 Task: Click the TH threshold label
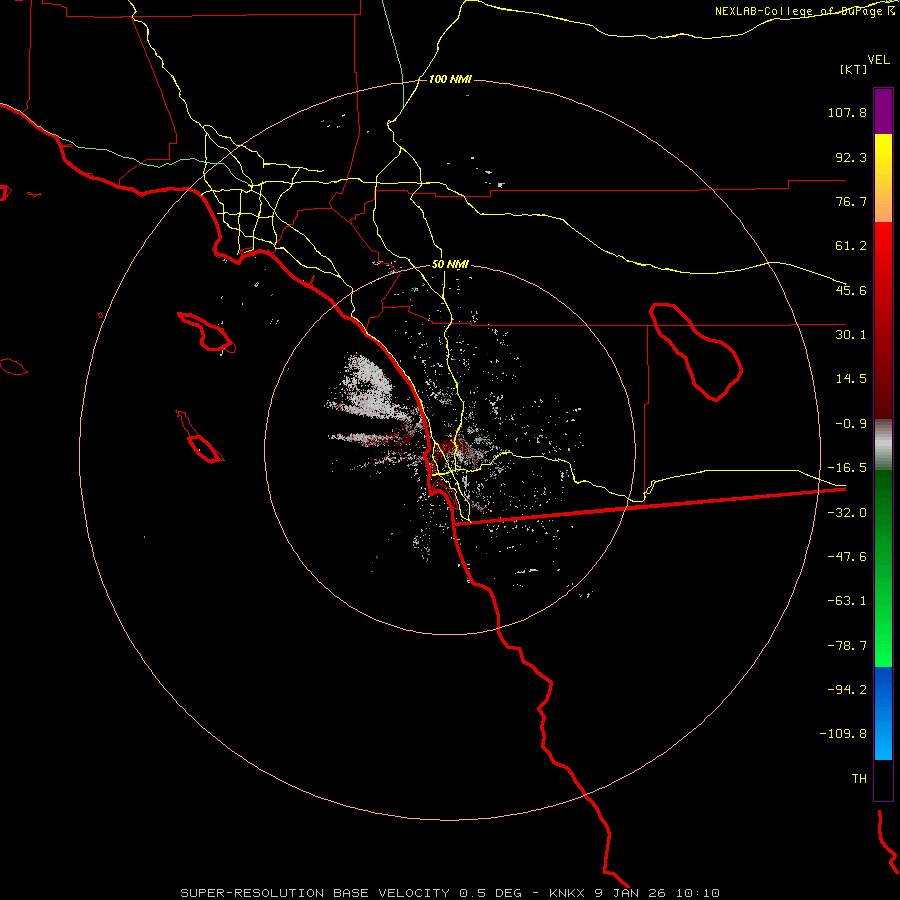point(859,778)
